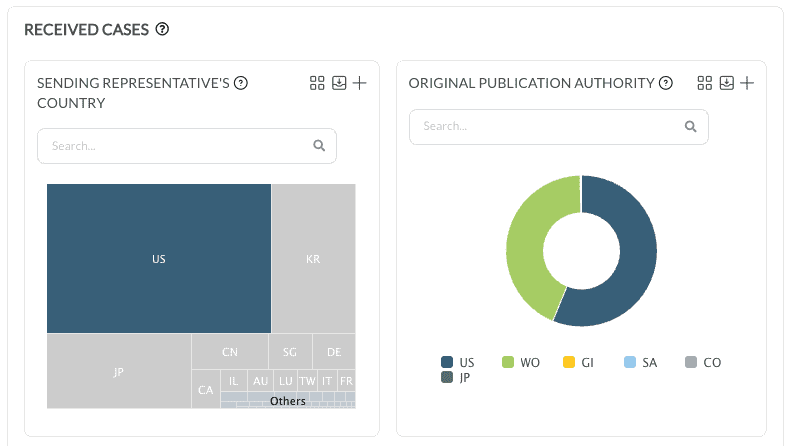Screen dimensions: 796x446
Task: Switch Original Publication Authority to grid view
Action: coord(705,83)
